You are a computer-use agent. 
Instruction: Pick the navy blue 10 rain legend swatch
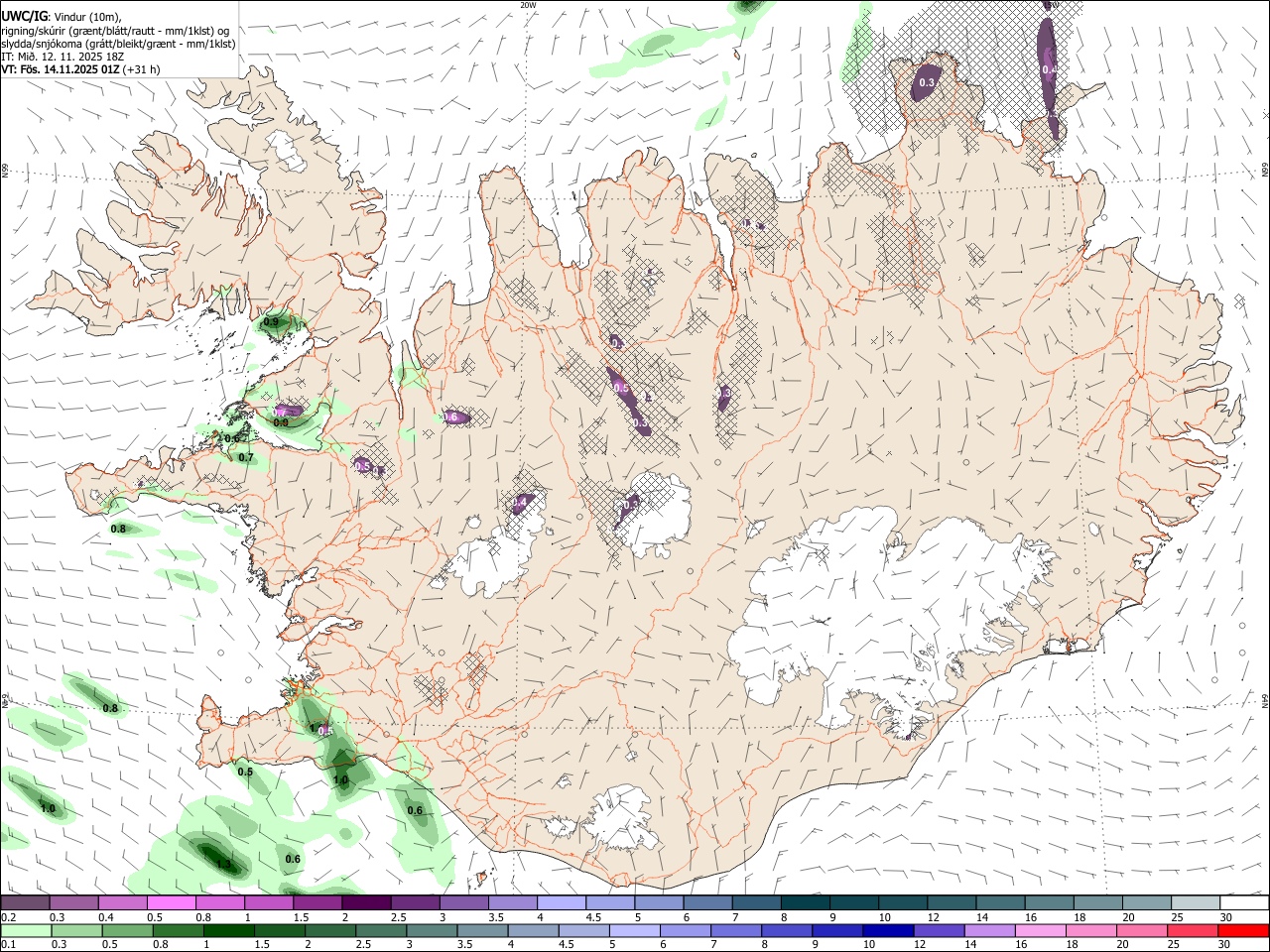(886, 930)
